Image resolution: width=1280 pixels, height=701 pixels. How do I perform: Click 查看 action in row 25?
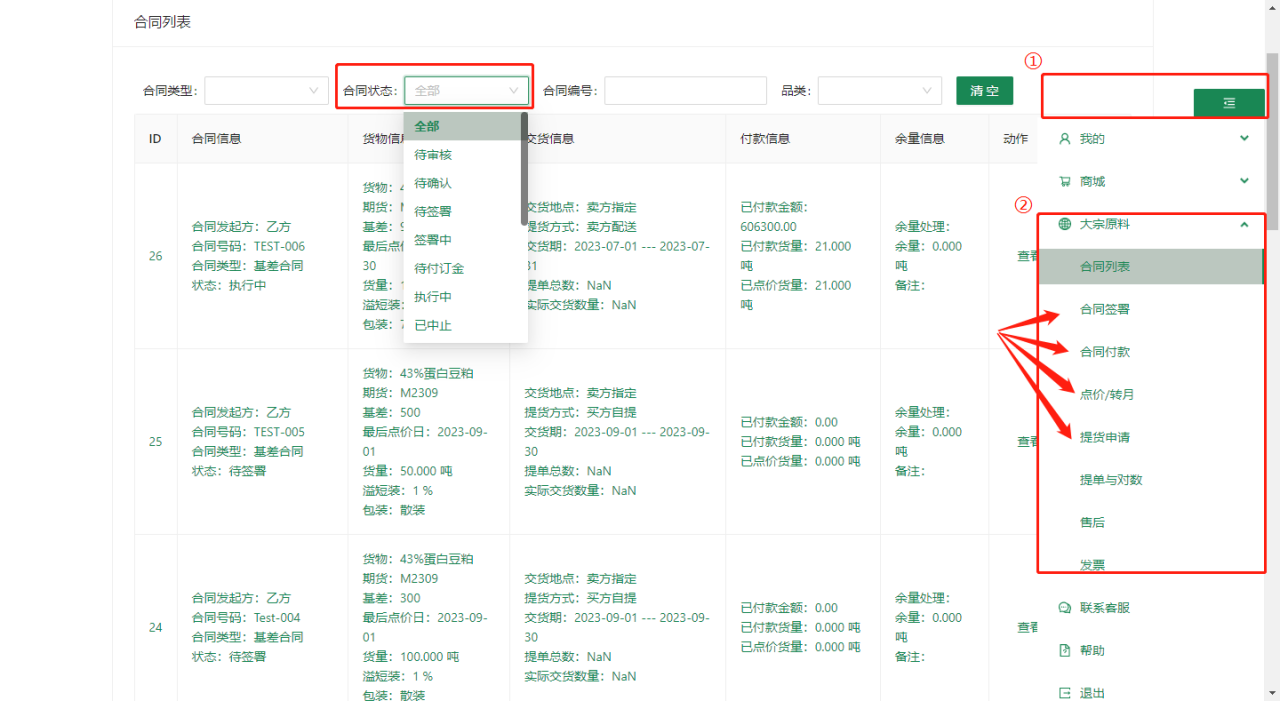[1028, 441]
